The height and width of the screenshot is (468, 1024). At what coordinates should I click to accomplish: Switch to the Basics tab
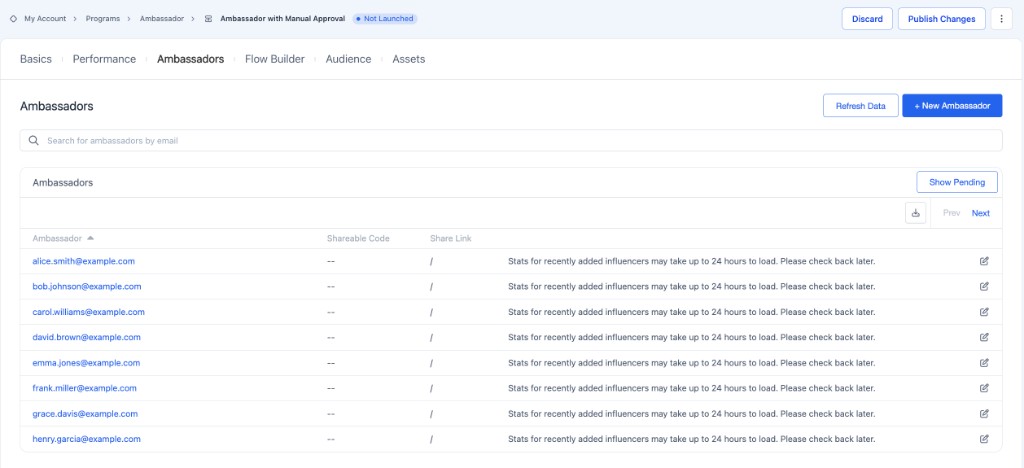pyautogui.click(x=36, y=59)
